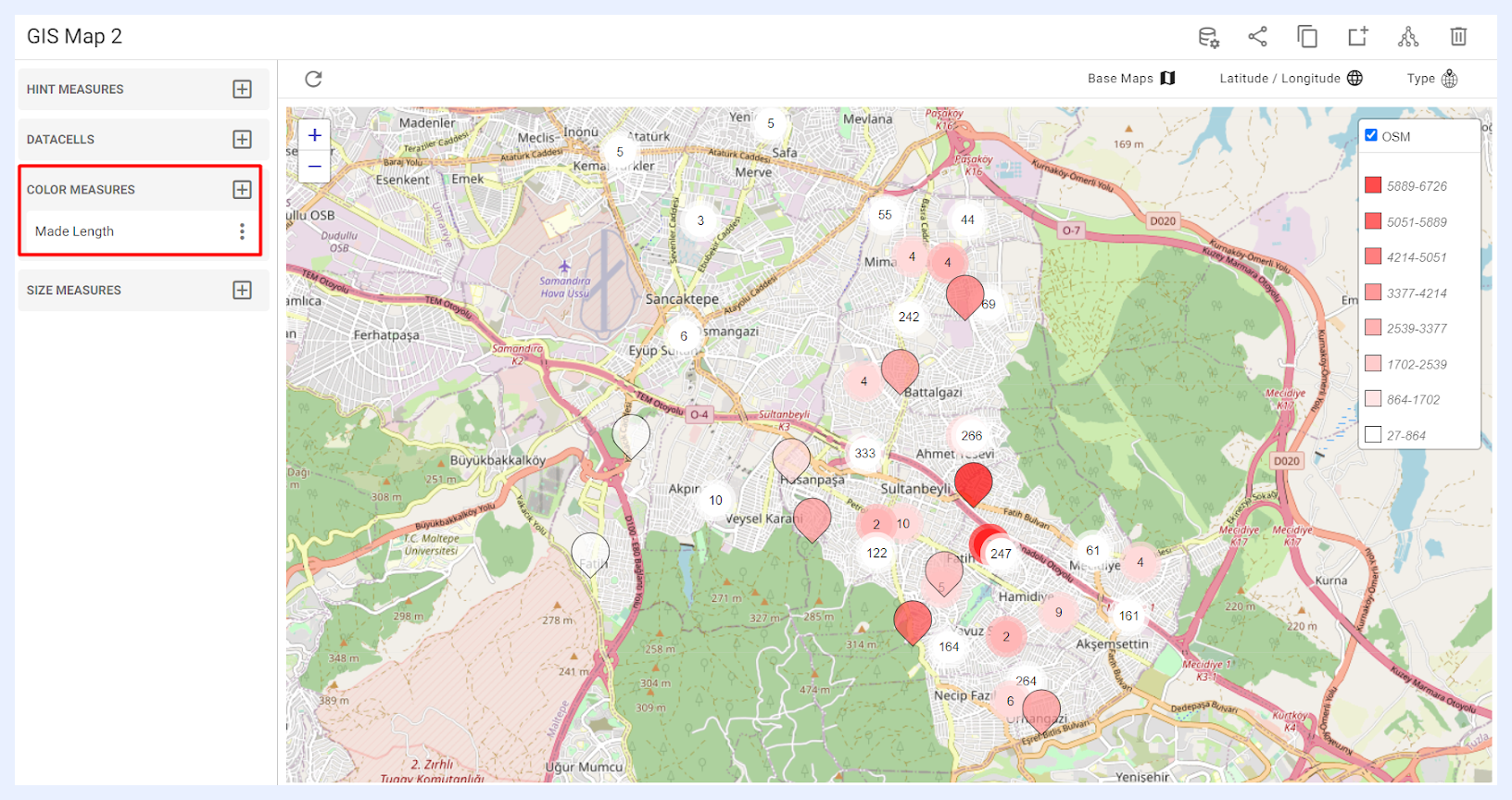1512x800 pixels.
Task: Click the duplicate copy icon
Action: [x=1307, y=36]
